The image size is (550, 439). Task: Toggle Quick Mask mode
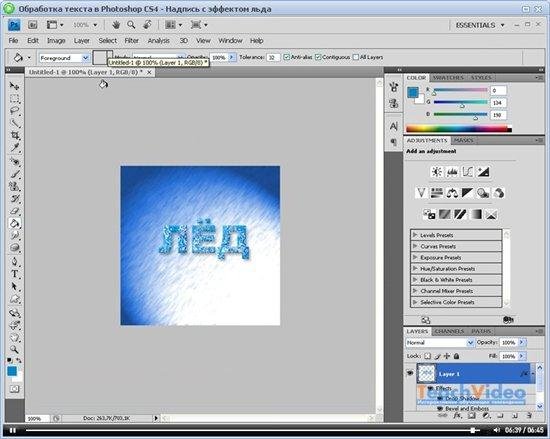point(14,389)
